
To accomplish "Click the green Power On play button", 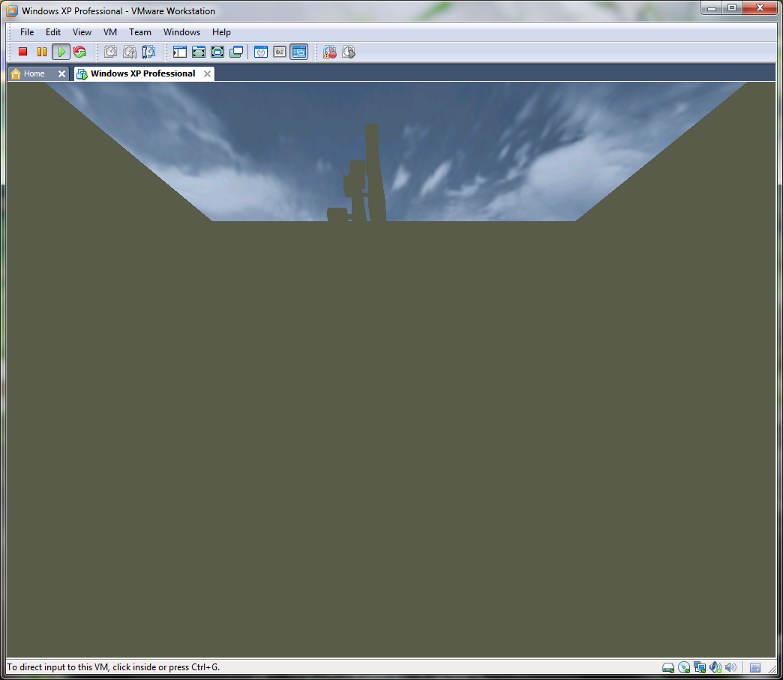I will tap(61, 51).
